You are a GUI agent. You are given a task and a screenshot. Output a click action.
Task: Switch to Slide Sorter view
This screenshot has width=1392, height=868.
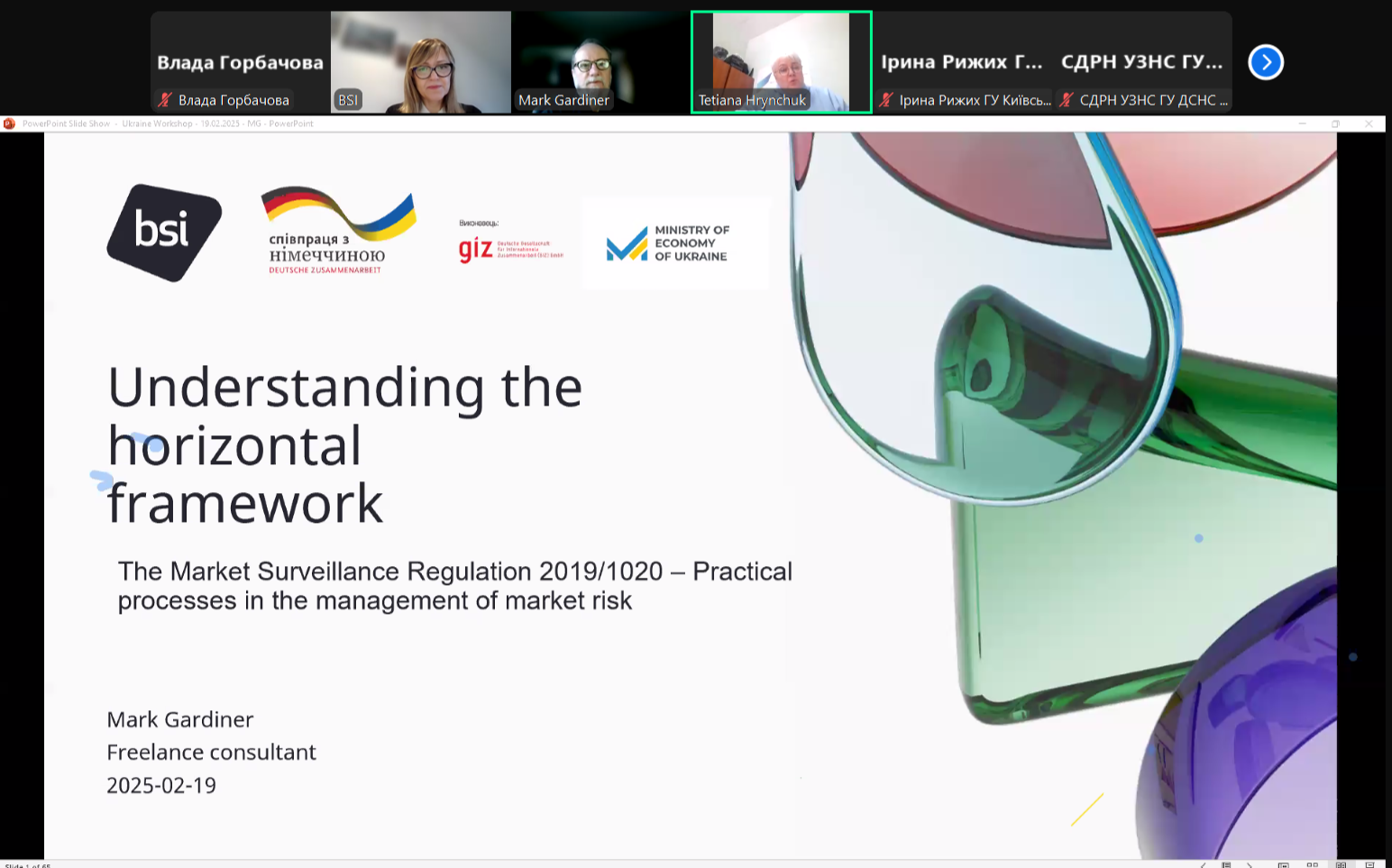click(x=1312, y=865)
